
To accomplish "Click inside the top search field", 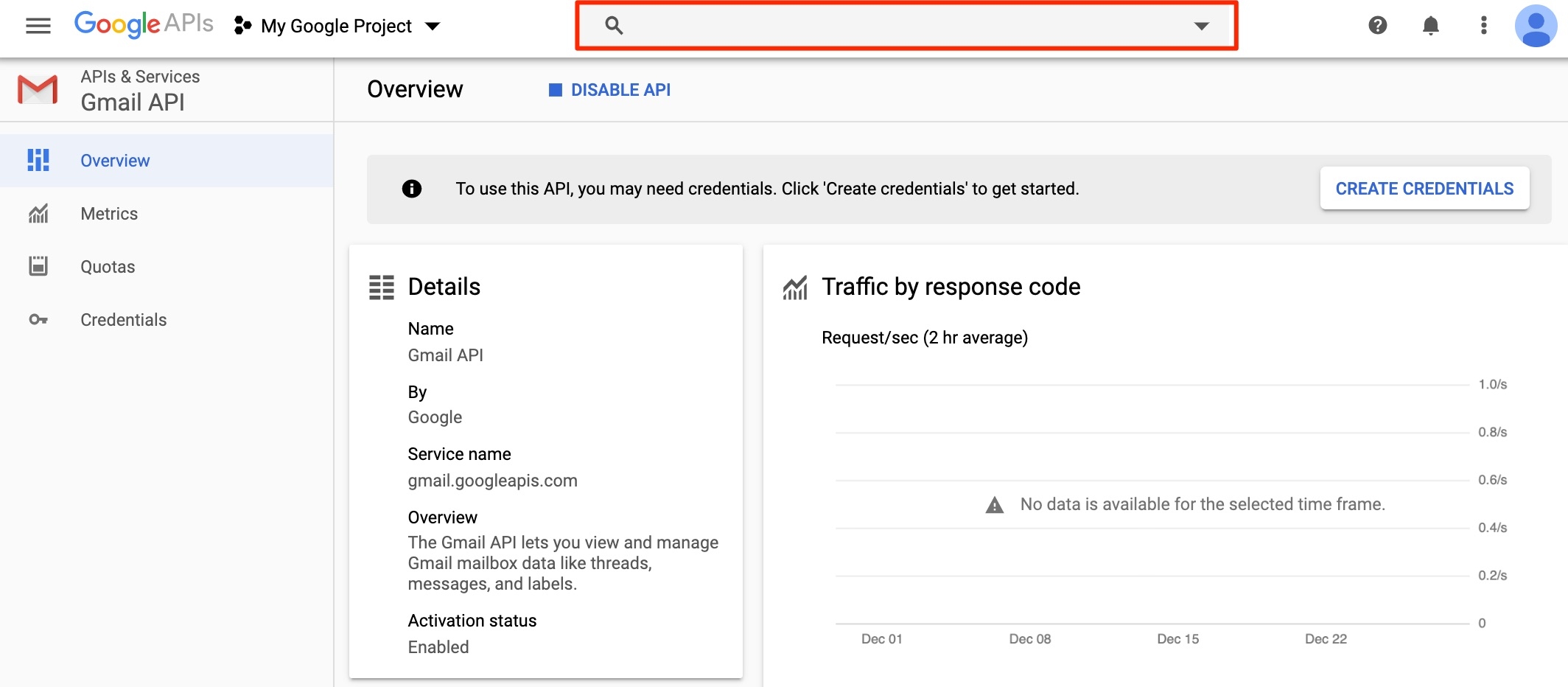I will (x=899, y=27).
